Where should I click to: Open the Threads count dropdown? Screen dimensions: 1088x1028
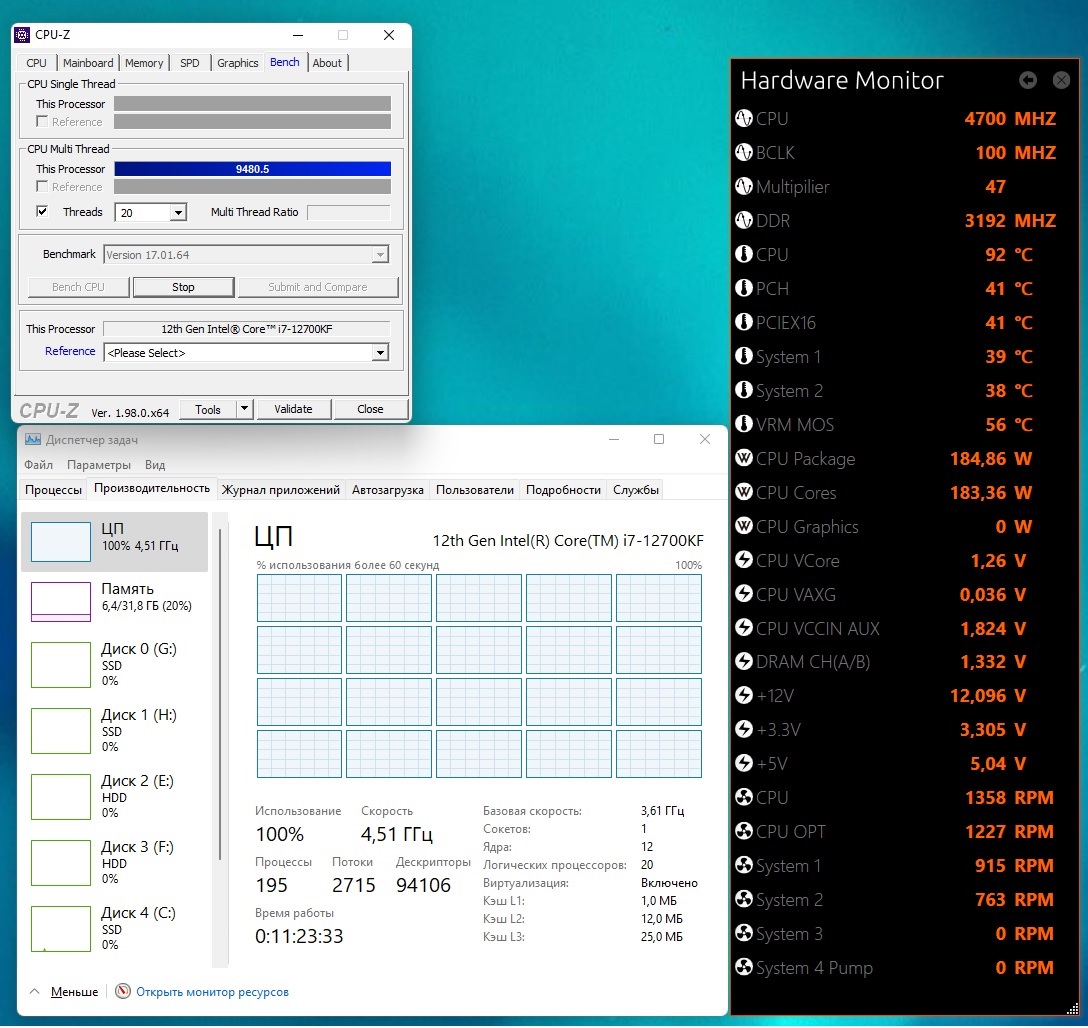pos(178,212)
